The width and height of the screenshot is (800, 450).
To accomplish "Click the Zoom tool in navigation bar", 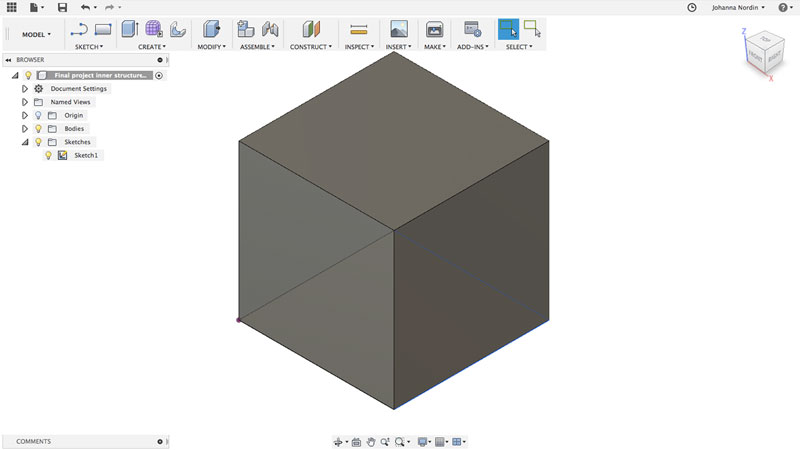I will (x=385, y=442).
